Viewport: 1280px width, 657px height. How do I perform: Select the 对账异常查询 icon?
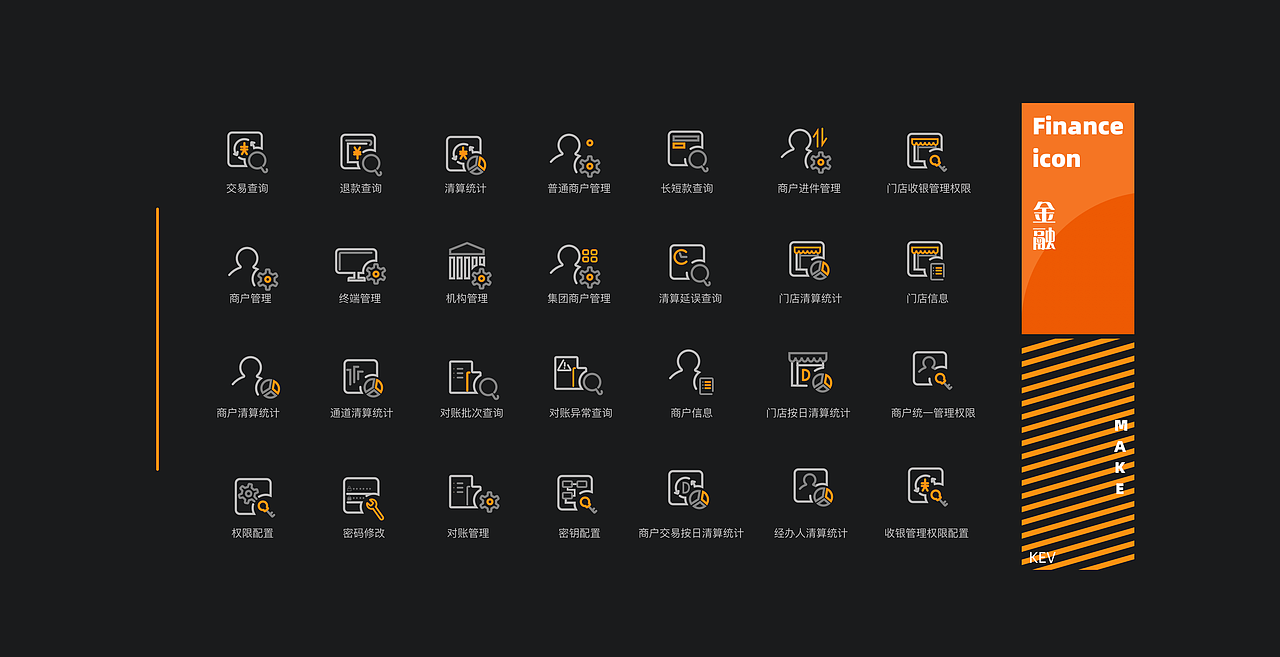click(578, 374)
